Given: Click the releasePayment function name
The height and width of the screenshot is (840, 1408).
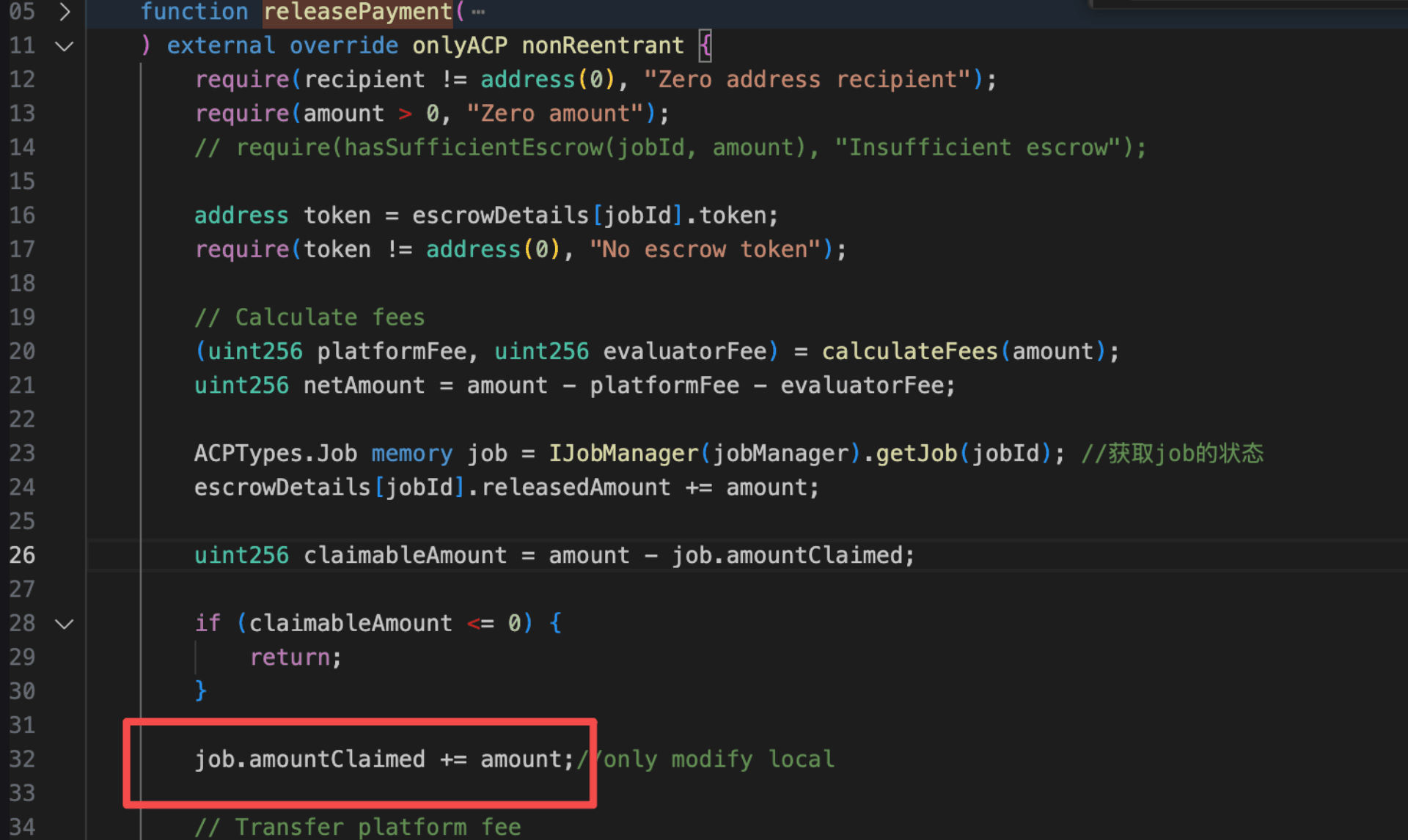Looking at the screenshot, I should tap(358, 12).
